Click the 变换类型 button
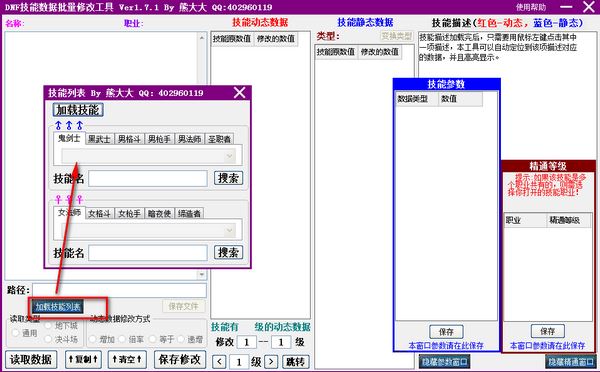The image size is (600, 372). [x=397, y=36]
